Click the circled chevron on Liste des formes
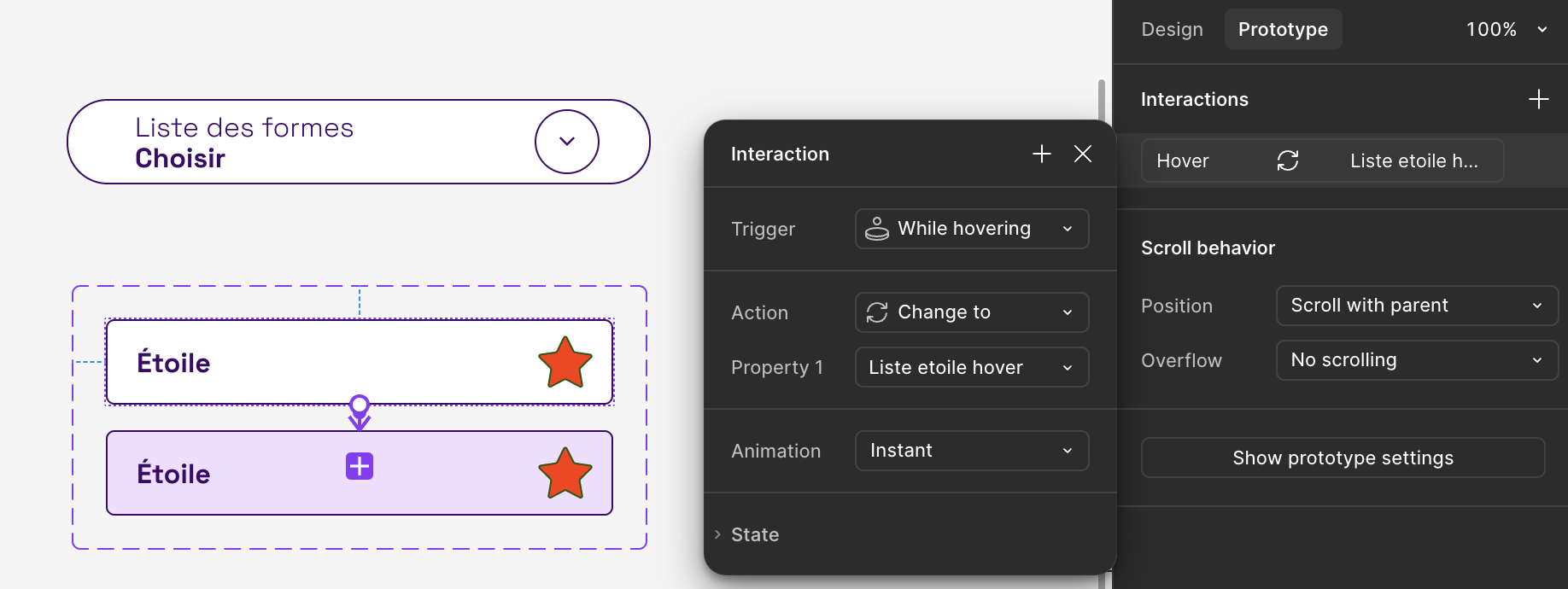Screen dimensions: 1568x589 tap(567, 142)
